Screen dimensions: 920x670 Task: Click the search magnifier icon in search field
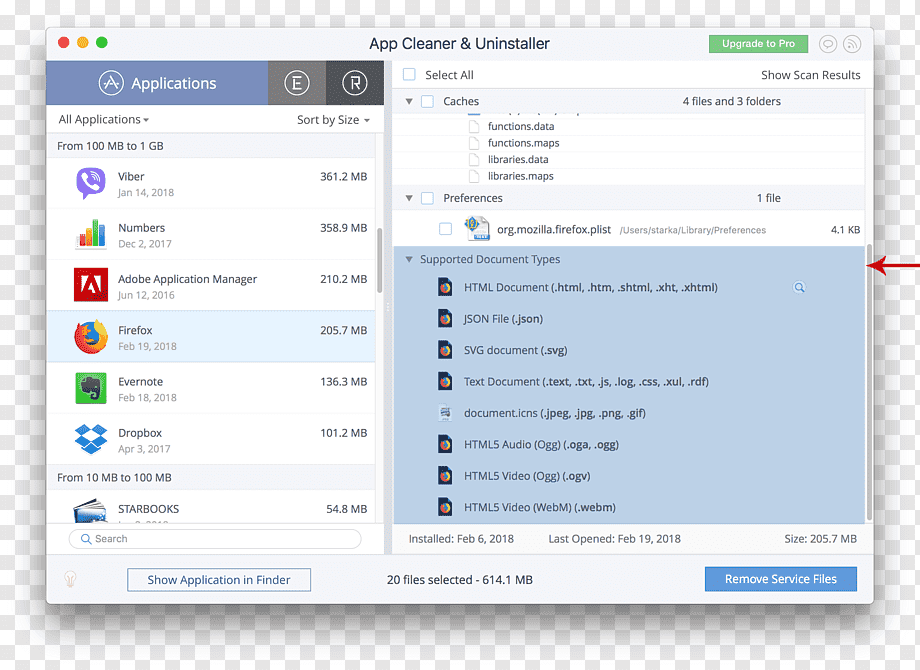tap(86, 539)
